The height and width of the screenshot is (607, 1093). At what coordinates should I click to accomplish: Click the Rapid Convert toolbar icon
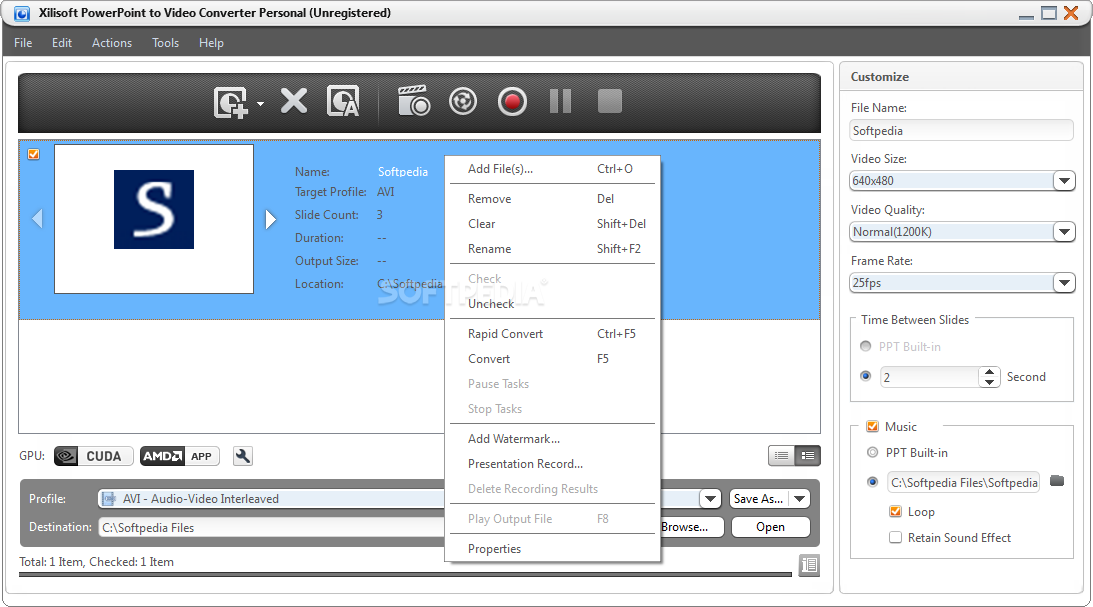463,101
